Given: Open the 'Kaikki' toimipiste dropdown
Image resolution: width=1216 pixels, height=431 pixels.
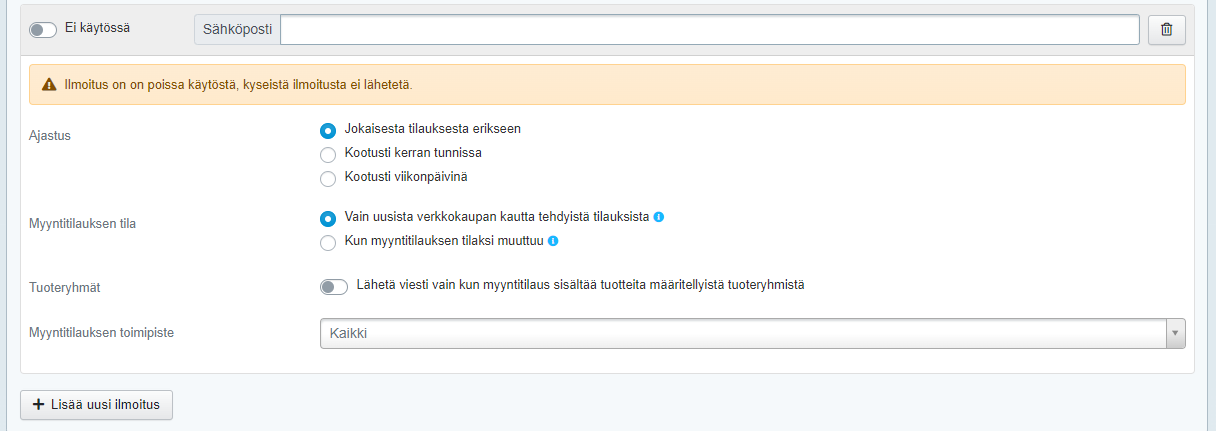Looking at the screenshot, I should click(x=742, y=333).
